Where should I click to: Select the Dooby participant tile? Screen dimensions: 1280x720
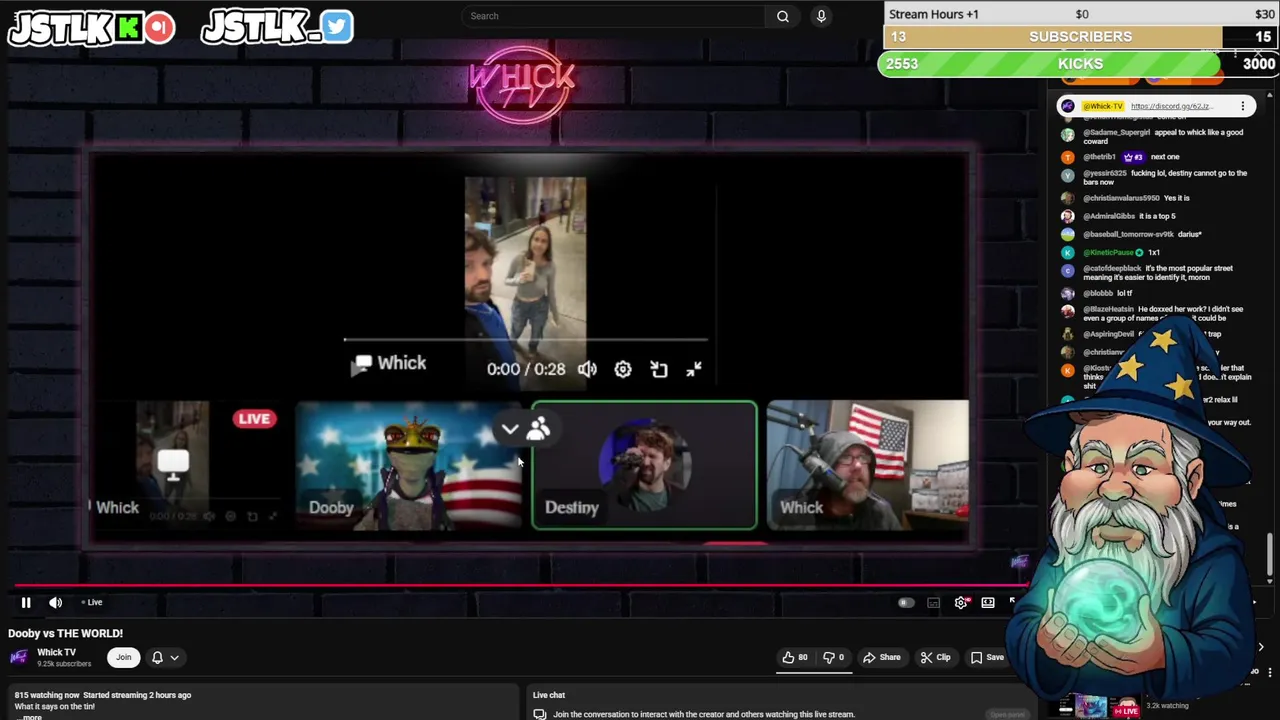coord(408,465)
